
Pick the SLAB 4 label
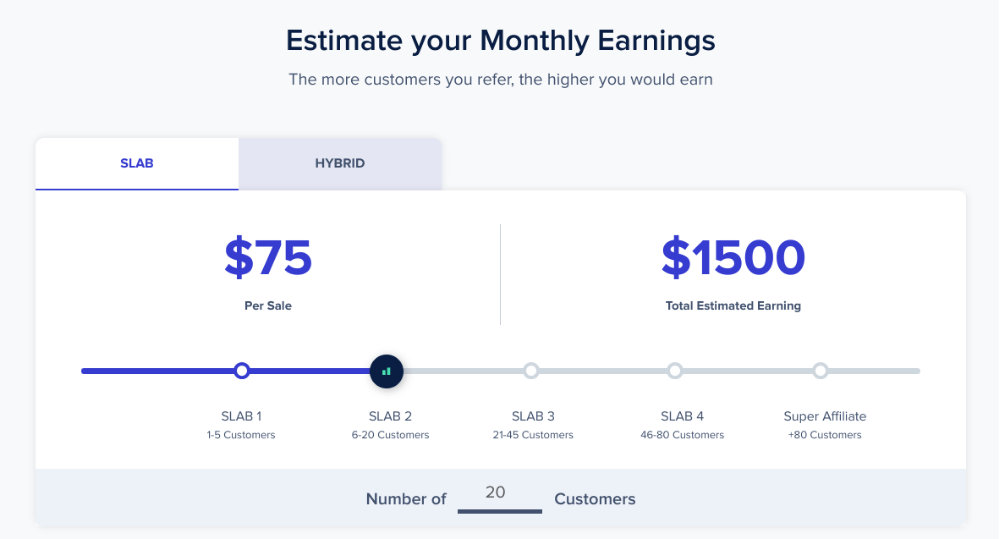click(682, 416)
